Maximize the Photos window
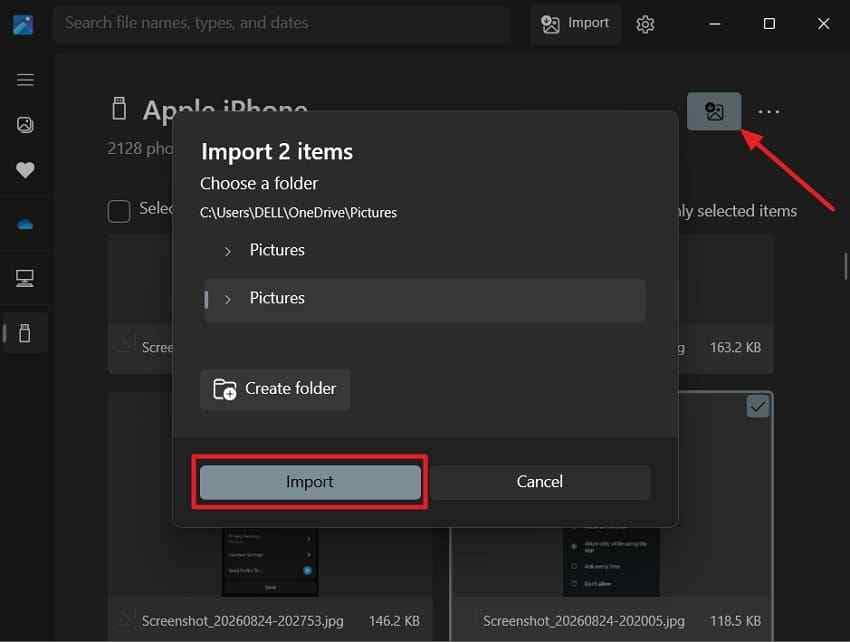This screenshot has width=850, height=642. point(769,24)
